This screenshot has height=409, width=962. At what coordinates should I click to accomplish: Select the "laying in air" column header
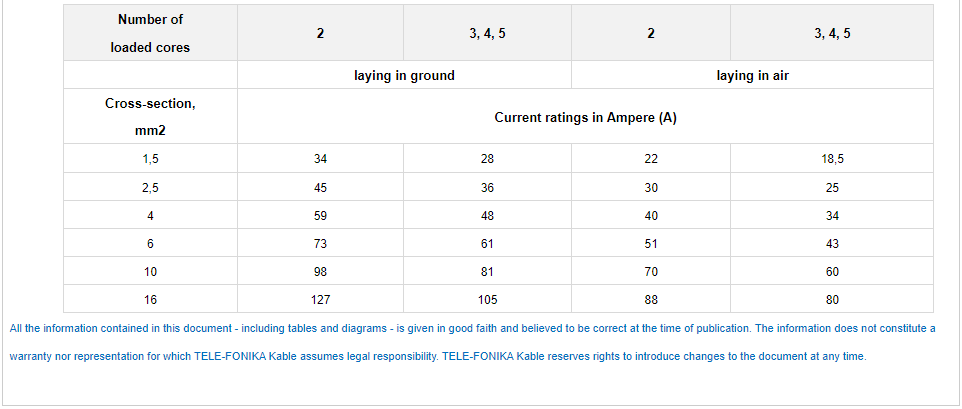click(752, 75)
